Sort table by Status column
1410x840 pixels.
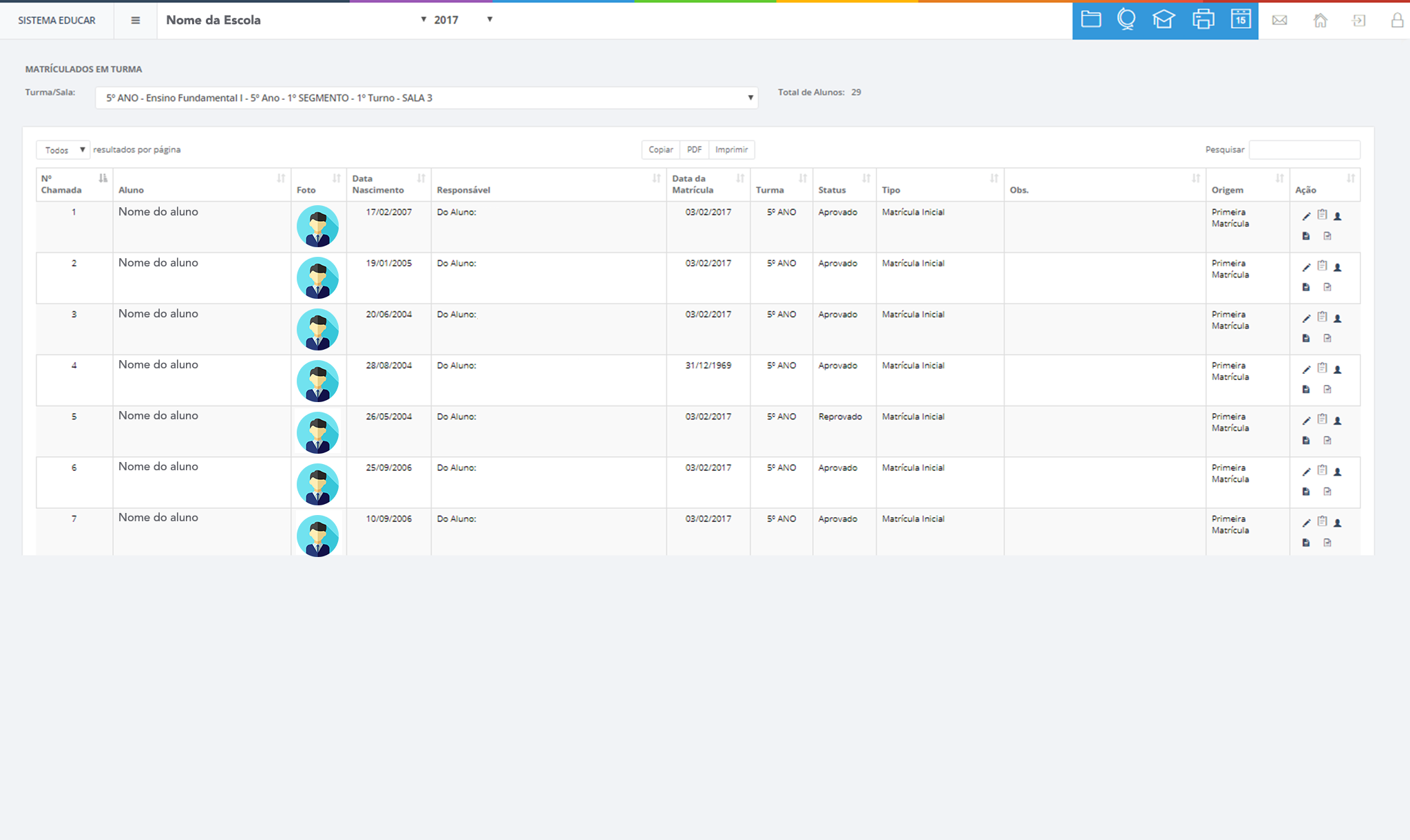point(844,185)
